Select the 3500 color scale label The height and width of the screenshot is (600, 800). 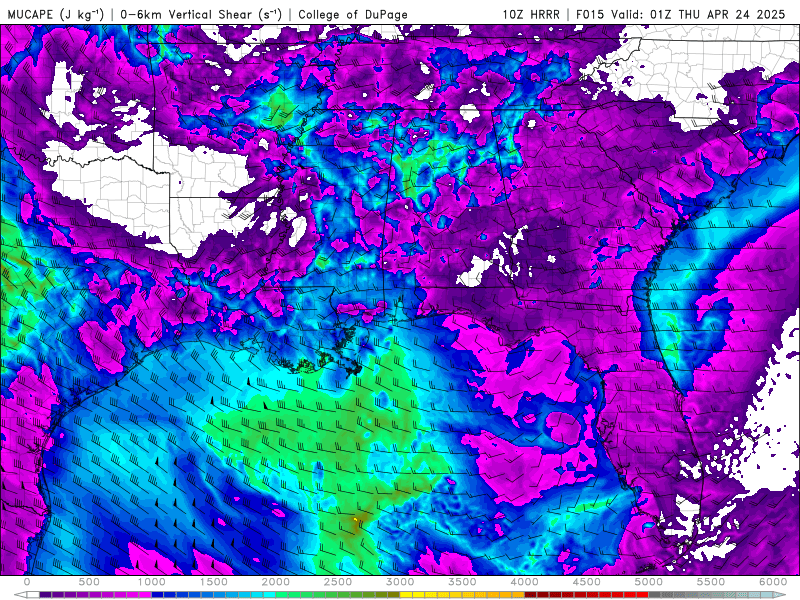(463, 582)
